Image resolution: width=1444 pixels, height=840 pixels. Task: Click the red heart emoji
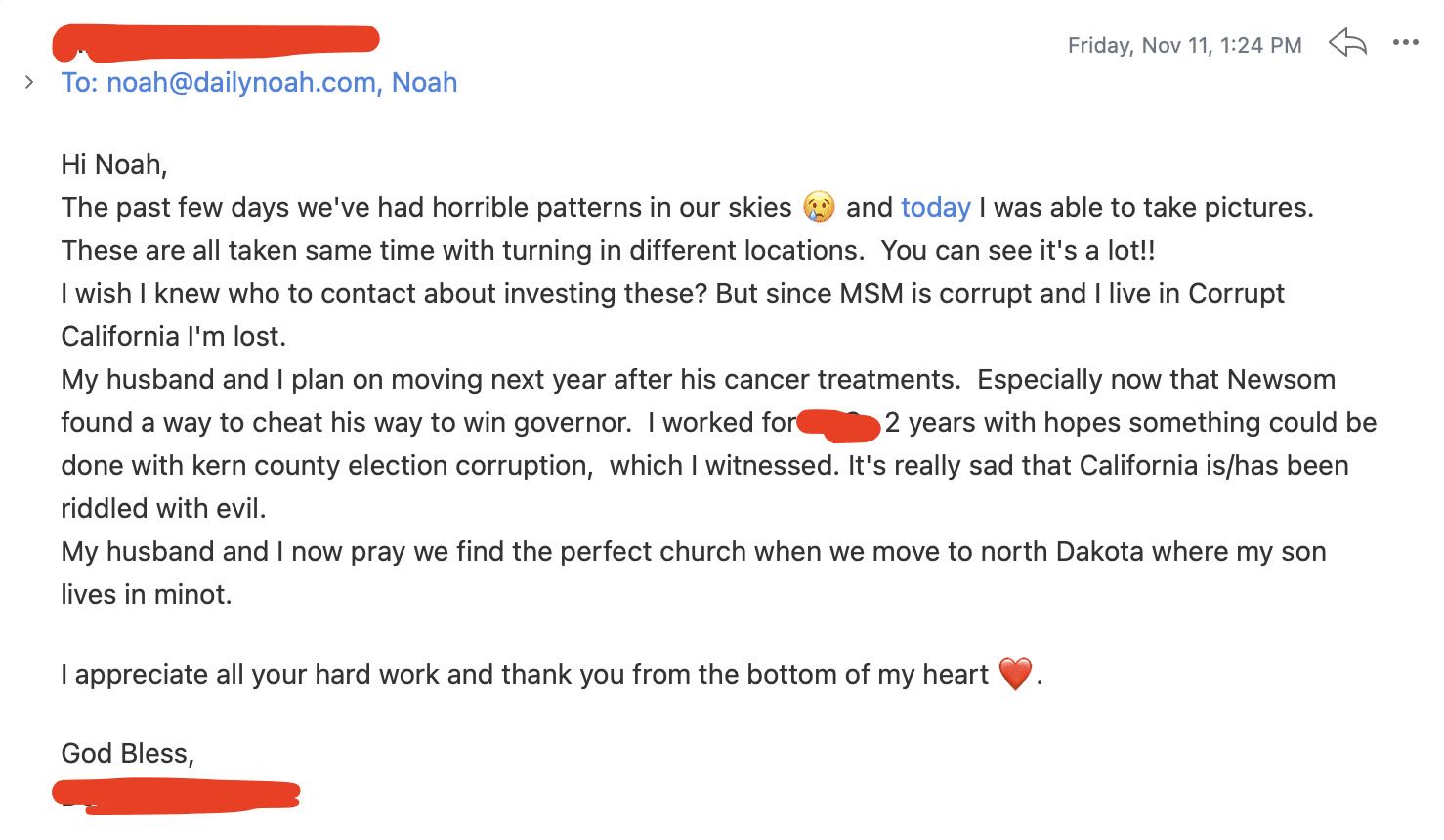pyautogui.click(x=1015, y=674)
